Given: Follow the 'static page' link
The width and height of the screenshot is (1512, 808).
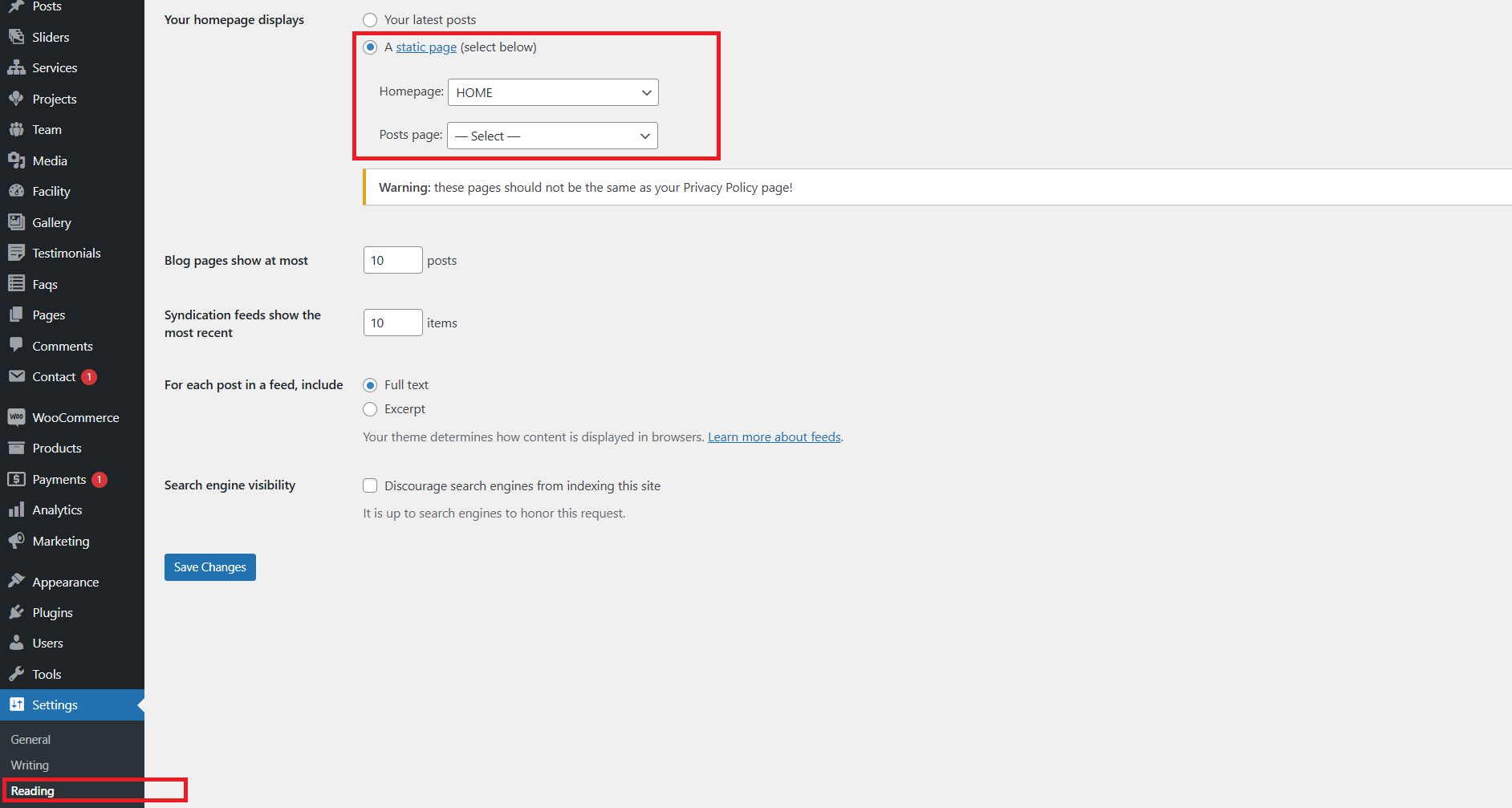Looking at the screenshot, I should click(426, 47).
